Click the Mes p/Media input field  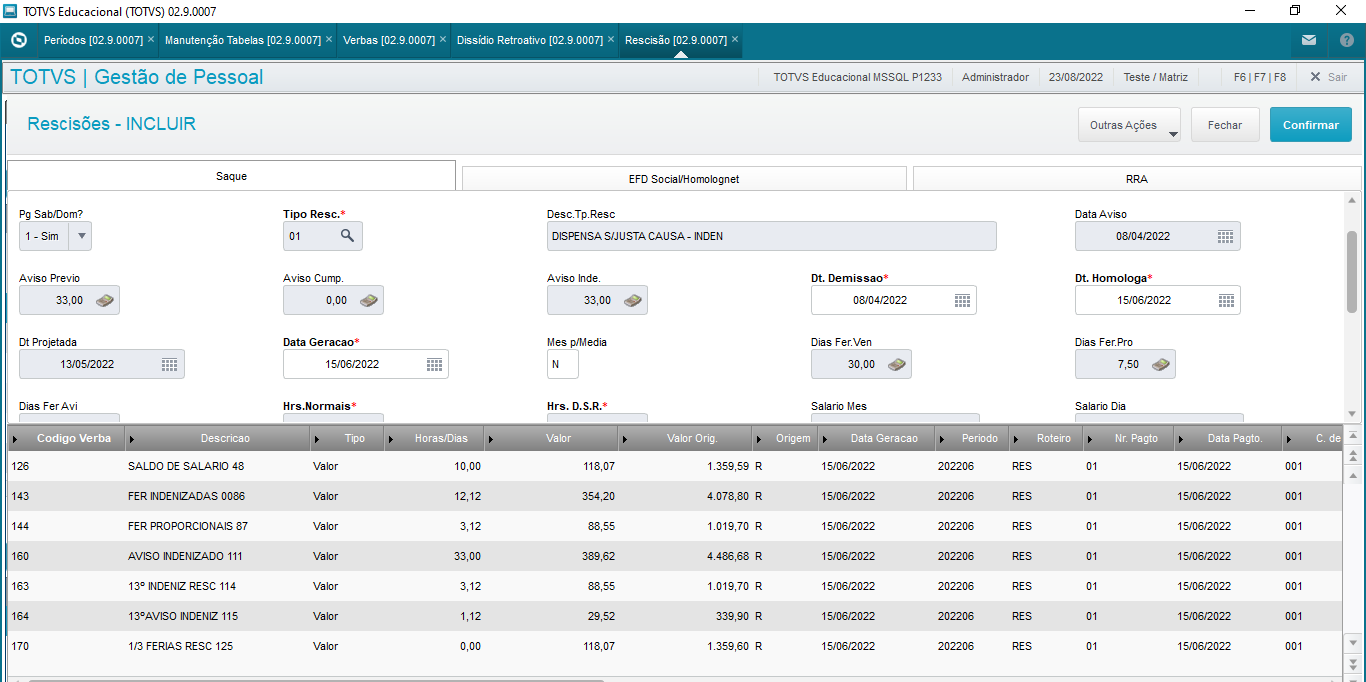click(x=563, y=364)
